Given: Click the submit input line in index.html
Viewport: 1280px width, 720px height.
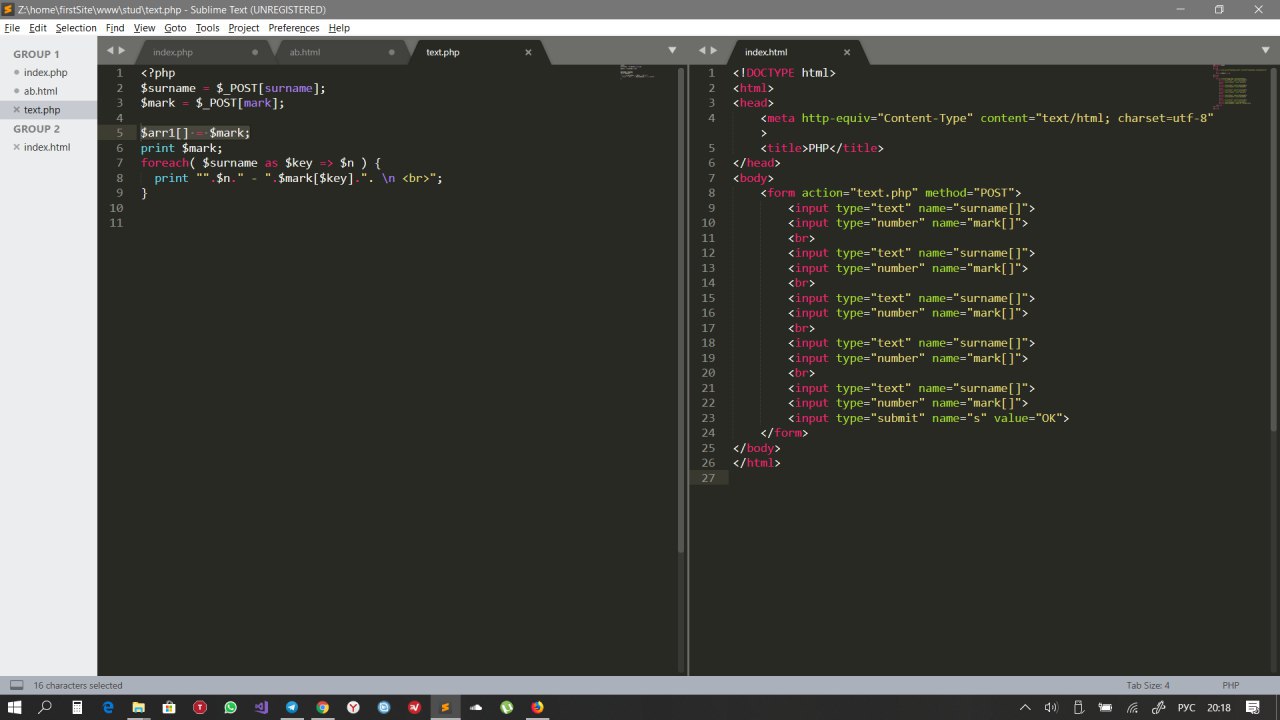Looking at the screenshot, I should point(929,418).
